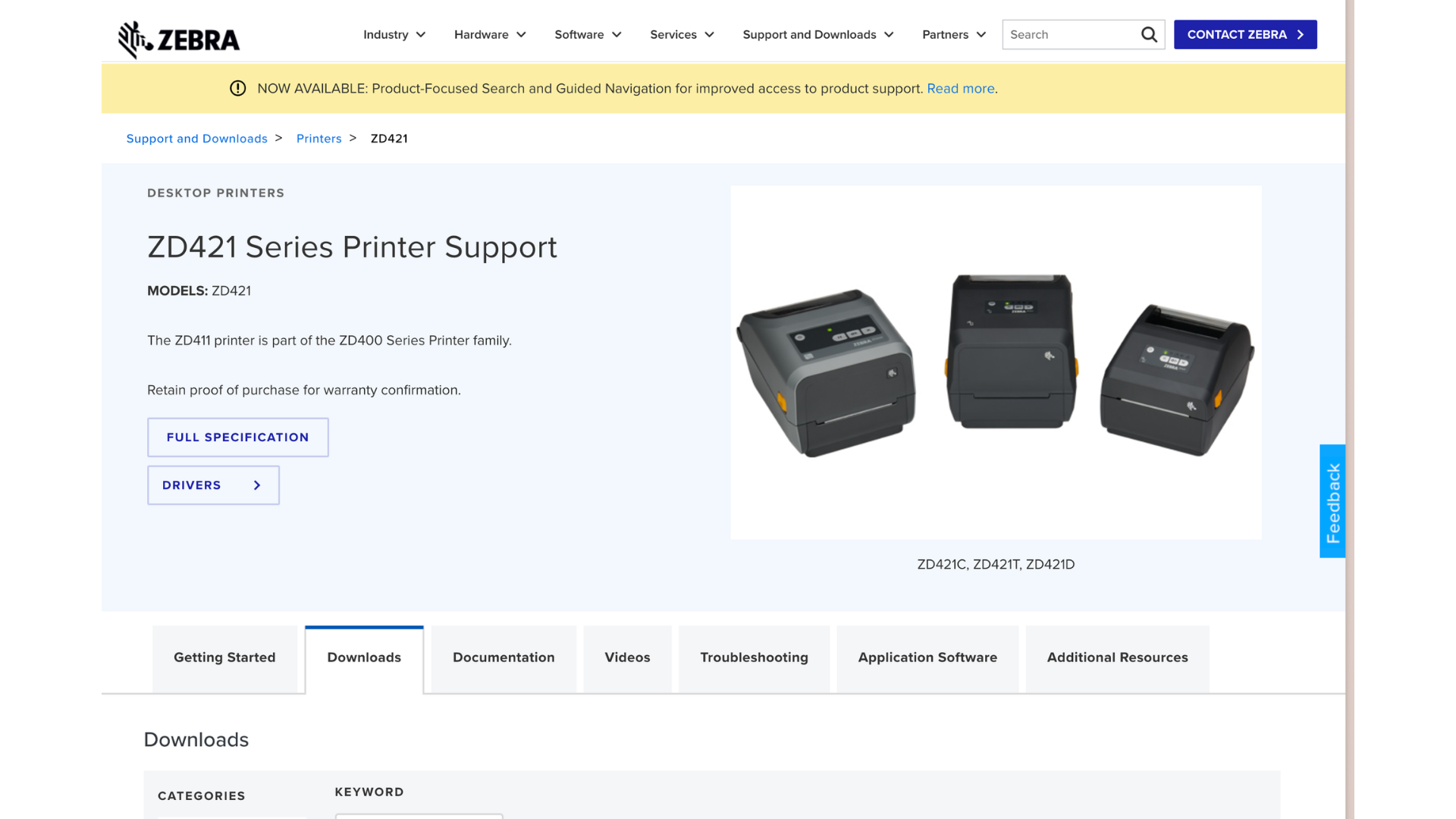Click the page vertical scrollbar
The height and width of the screenshot is (819, 1456).
(x=1350, y=409)
